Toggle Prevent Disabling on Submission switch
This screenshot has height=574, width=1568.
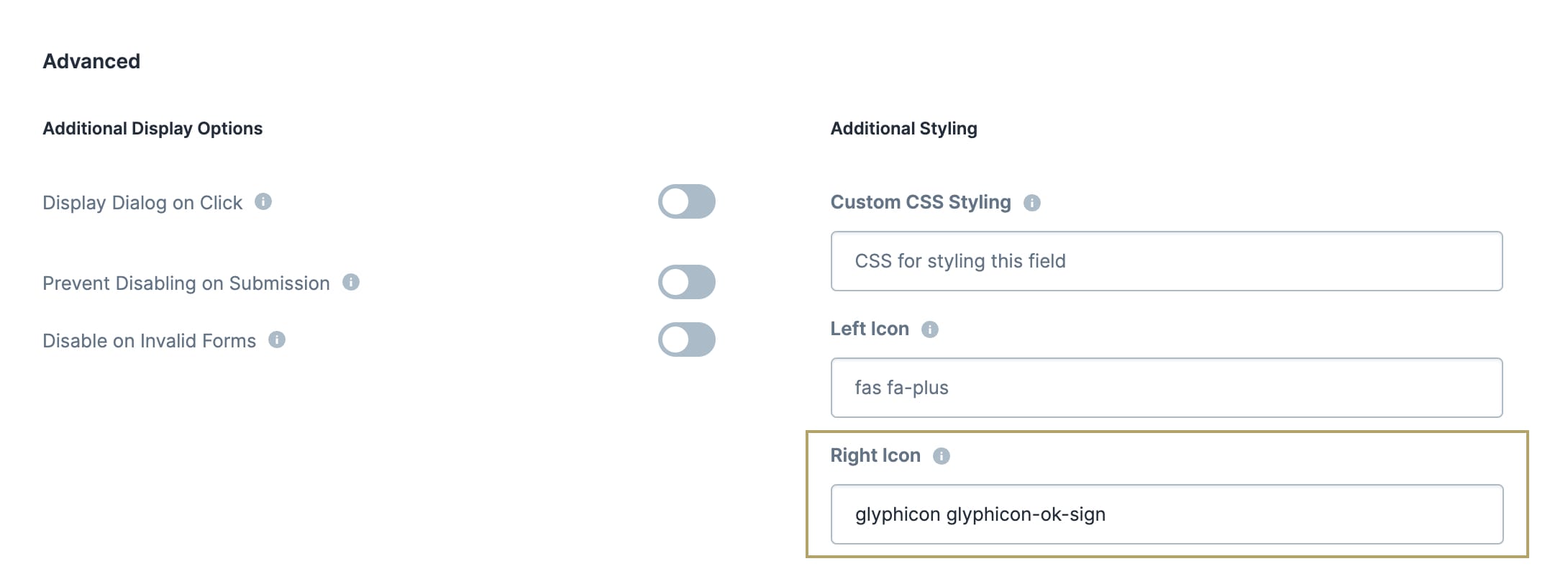tap(687, 282)
